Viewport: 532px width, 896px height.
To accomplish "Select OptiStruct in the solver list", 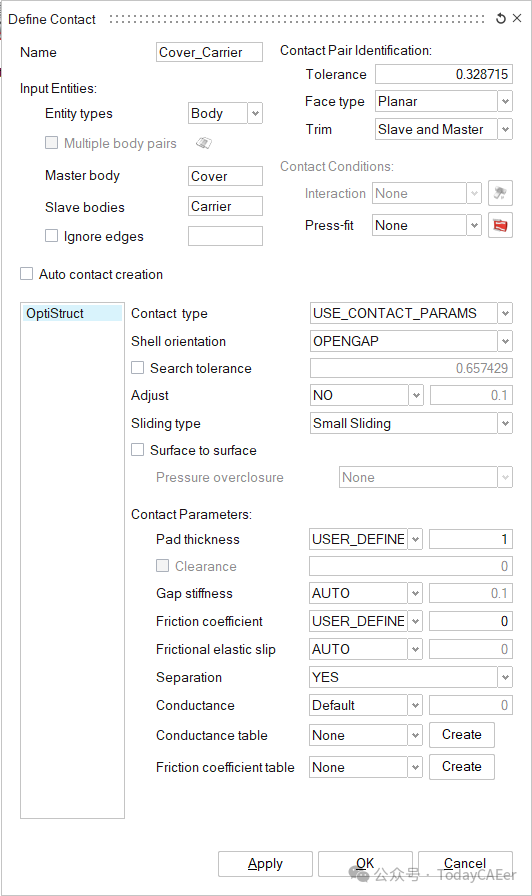I will coord(73,313).
